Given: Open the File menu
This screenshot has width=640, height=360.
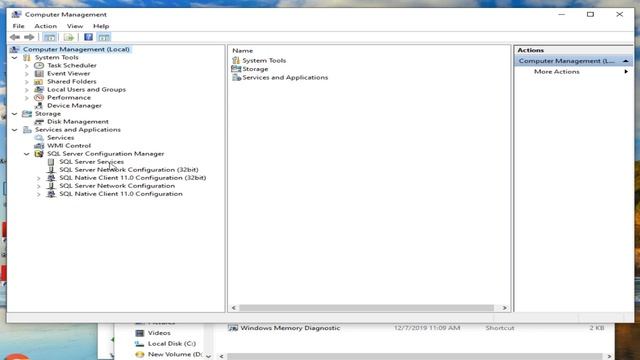Looking at the screenshot, I should tap(18, 26).
